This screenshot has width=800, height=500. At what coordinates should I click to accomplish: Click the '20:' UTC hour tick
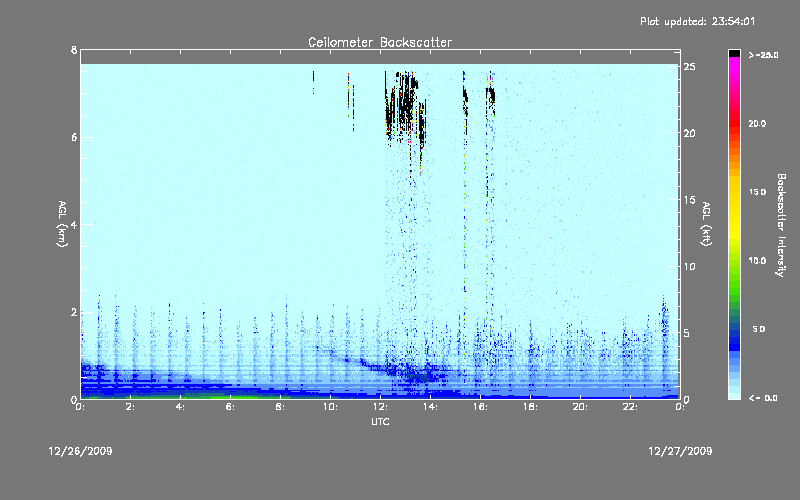click(580, 407)
